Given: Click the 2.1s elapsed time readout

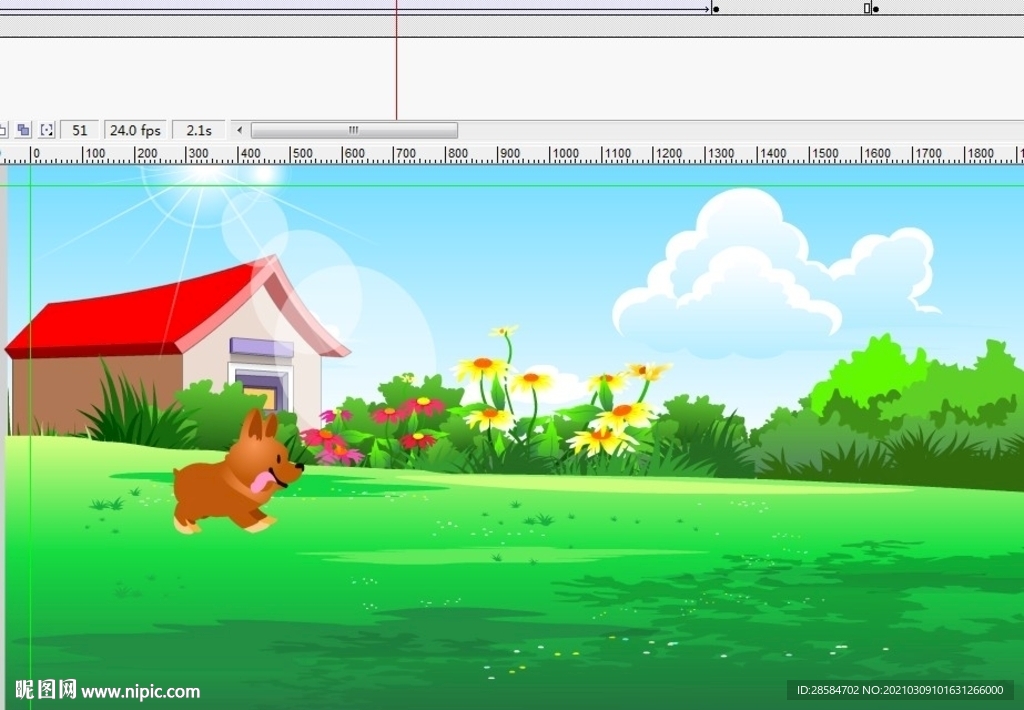Looking at the screenshot, I should click(x=198, y=130).
